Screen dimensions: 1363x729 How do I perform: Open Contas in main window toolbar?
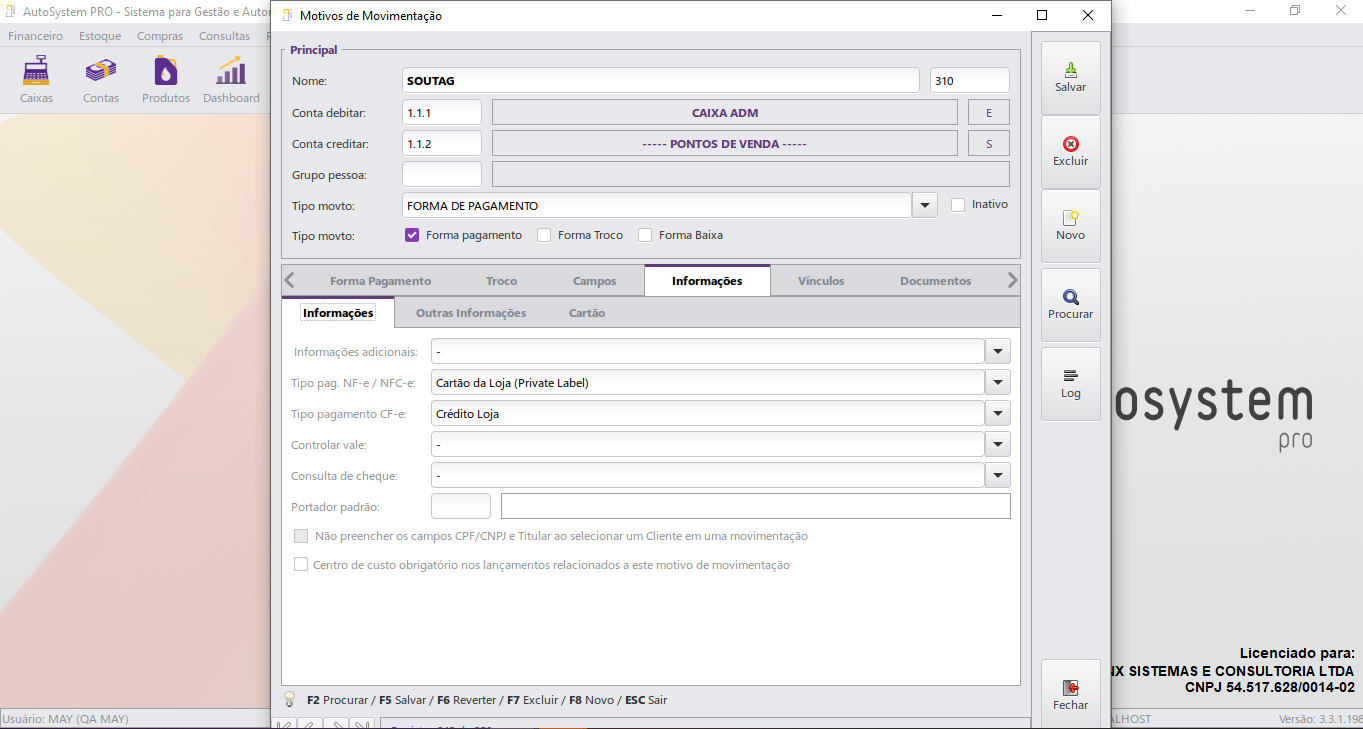(x=101, y=80)
